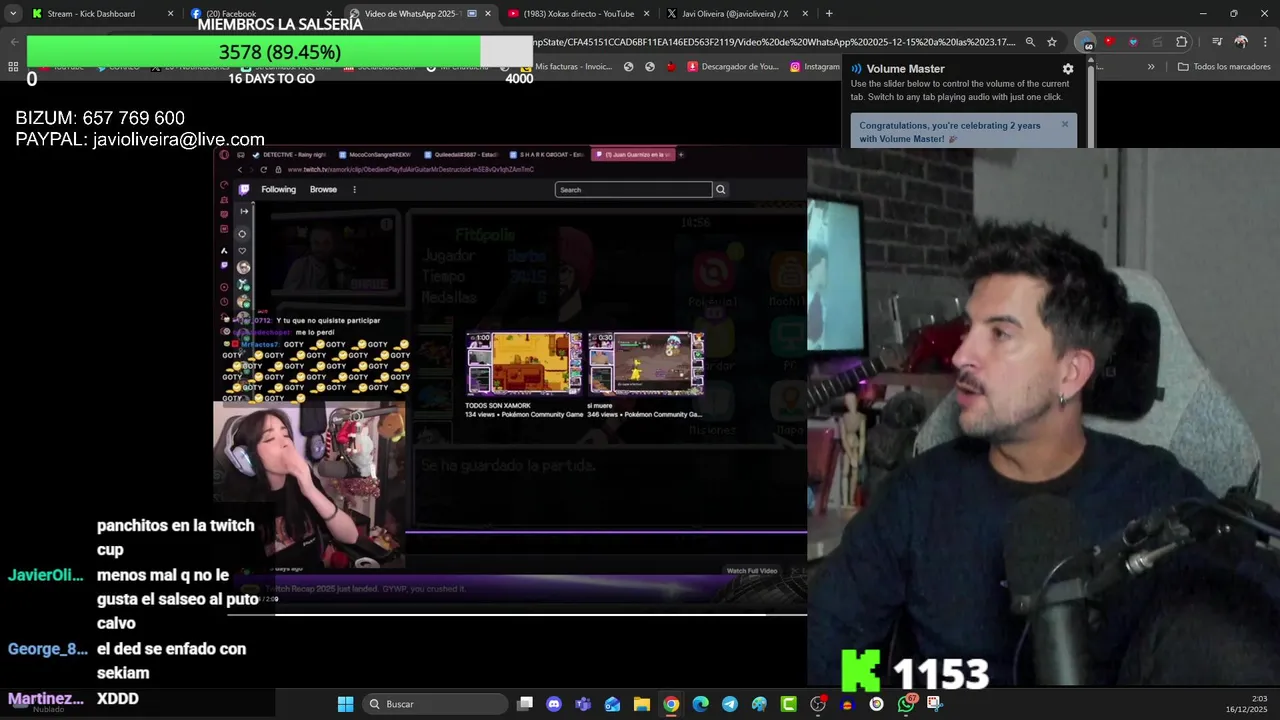1280x720 pixels.
Task: Open File Explorer from taskbar
Action: (x=642, y=704)
